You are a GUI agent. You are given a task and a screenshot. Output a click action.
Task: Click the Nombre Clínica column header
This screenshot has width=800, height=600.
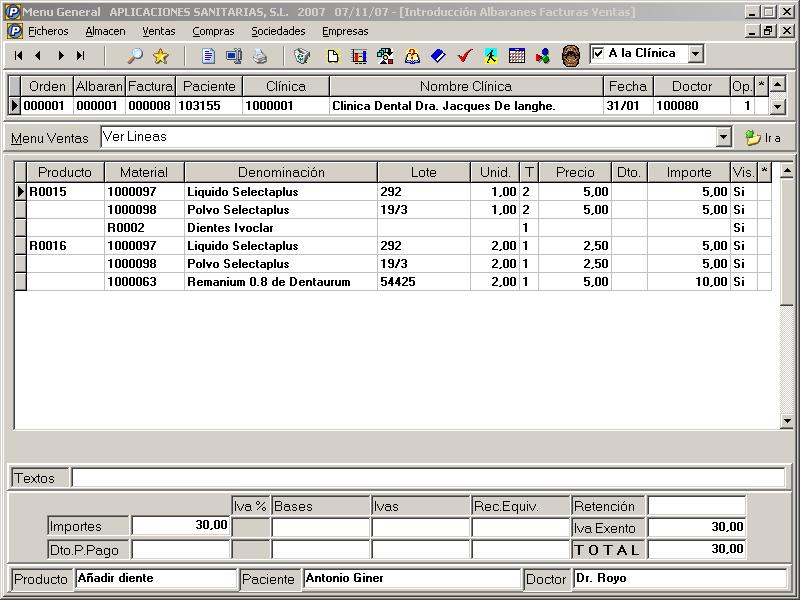(466, 86)
